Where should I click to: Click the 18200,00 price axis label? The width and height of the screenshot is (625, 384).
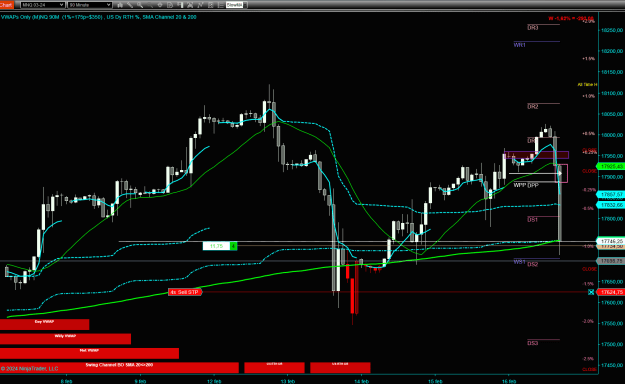[x=612, y=51]
